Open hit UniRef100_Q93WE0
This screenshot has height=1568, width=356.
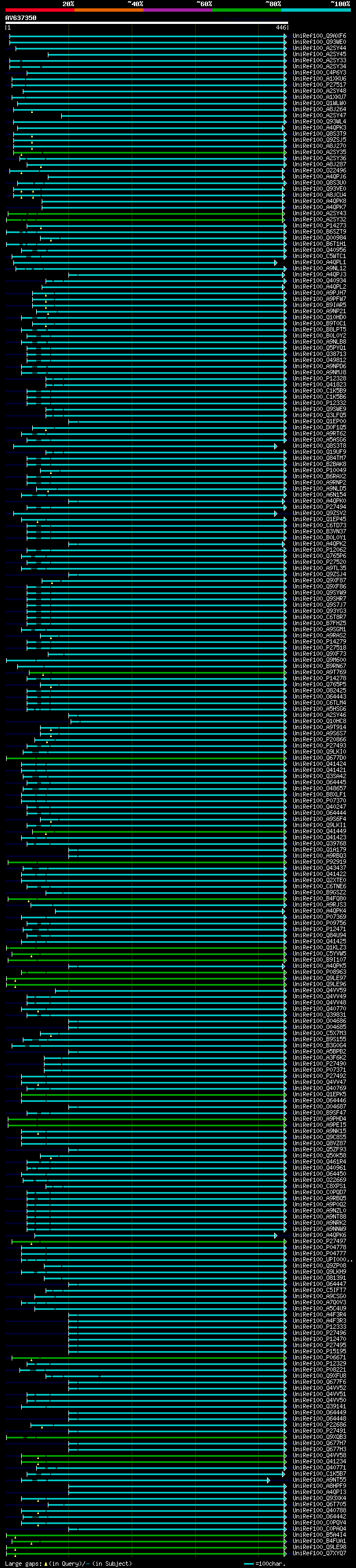[x=319, y=43]
